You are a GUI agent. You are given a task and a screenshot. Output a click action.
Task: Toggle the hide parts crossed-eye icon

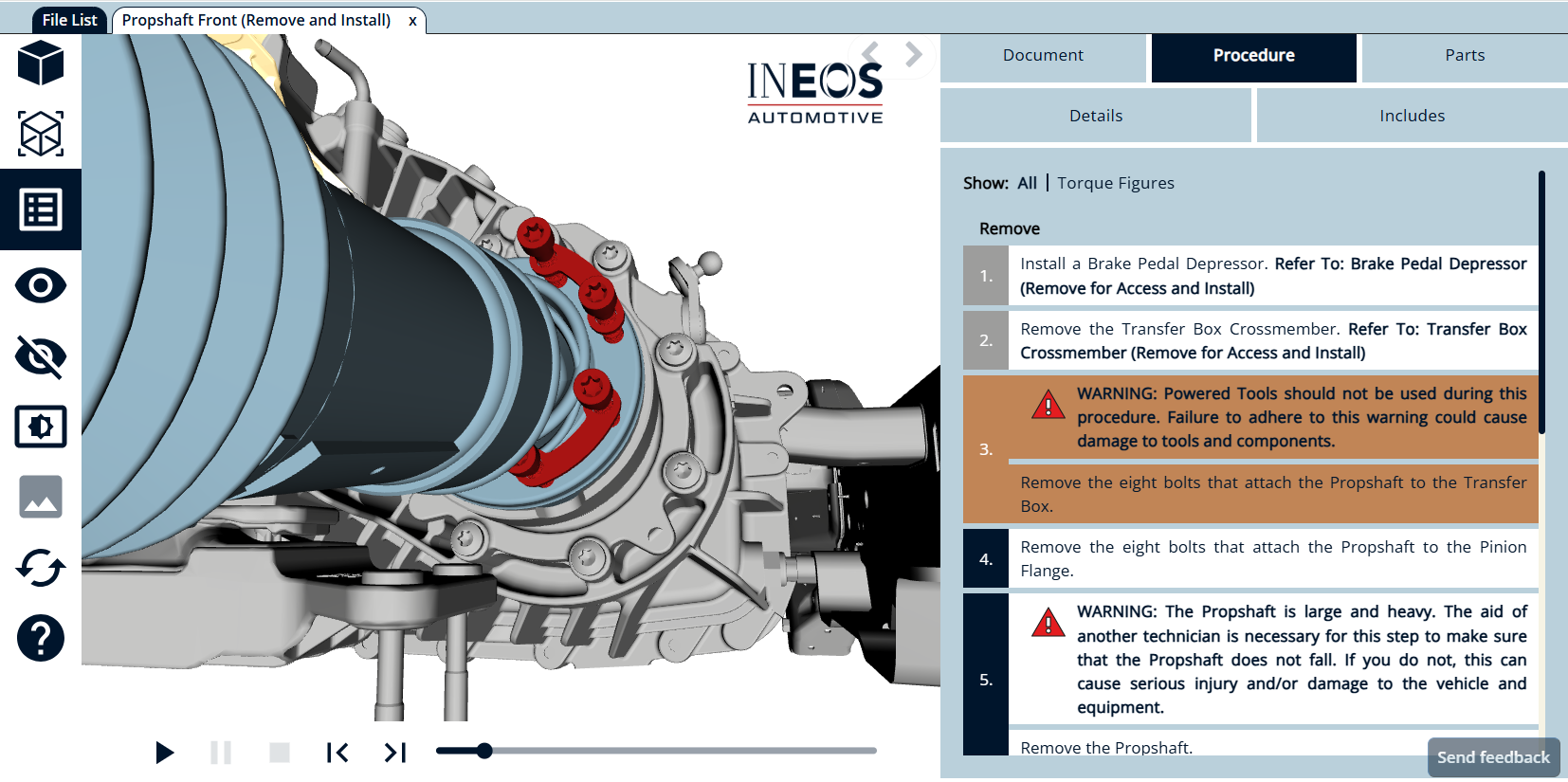[41, 356]
